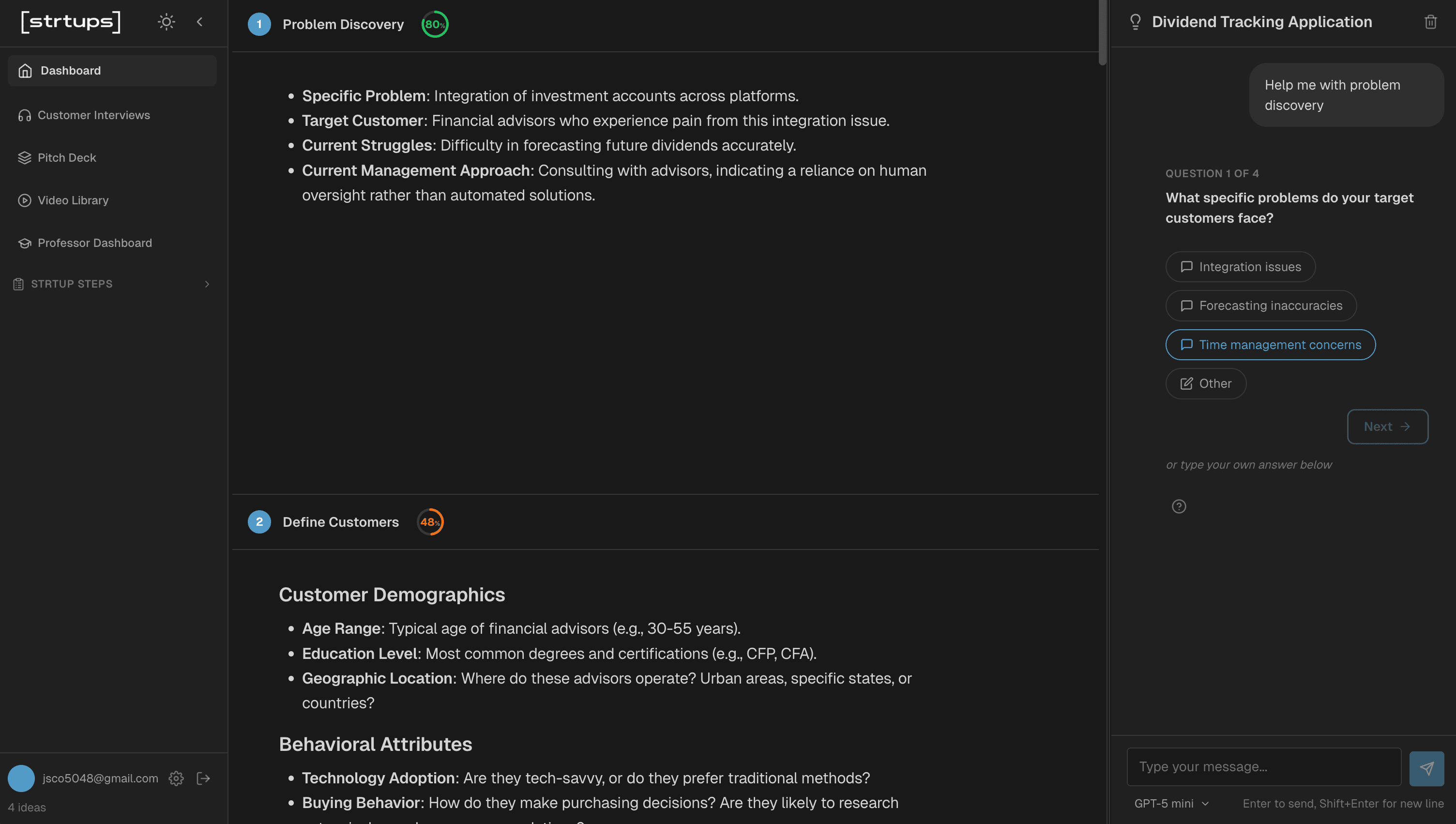This screenshot has height=824, width=1456.
Task: Open the GPT-5 mini model selector
Action: pyautogui.click(x=1171, y=803)
